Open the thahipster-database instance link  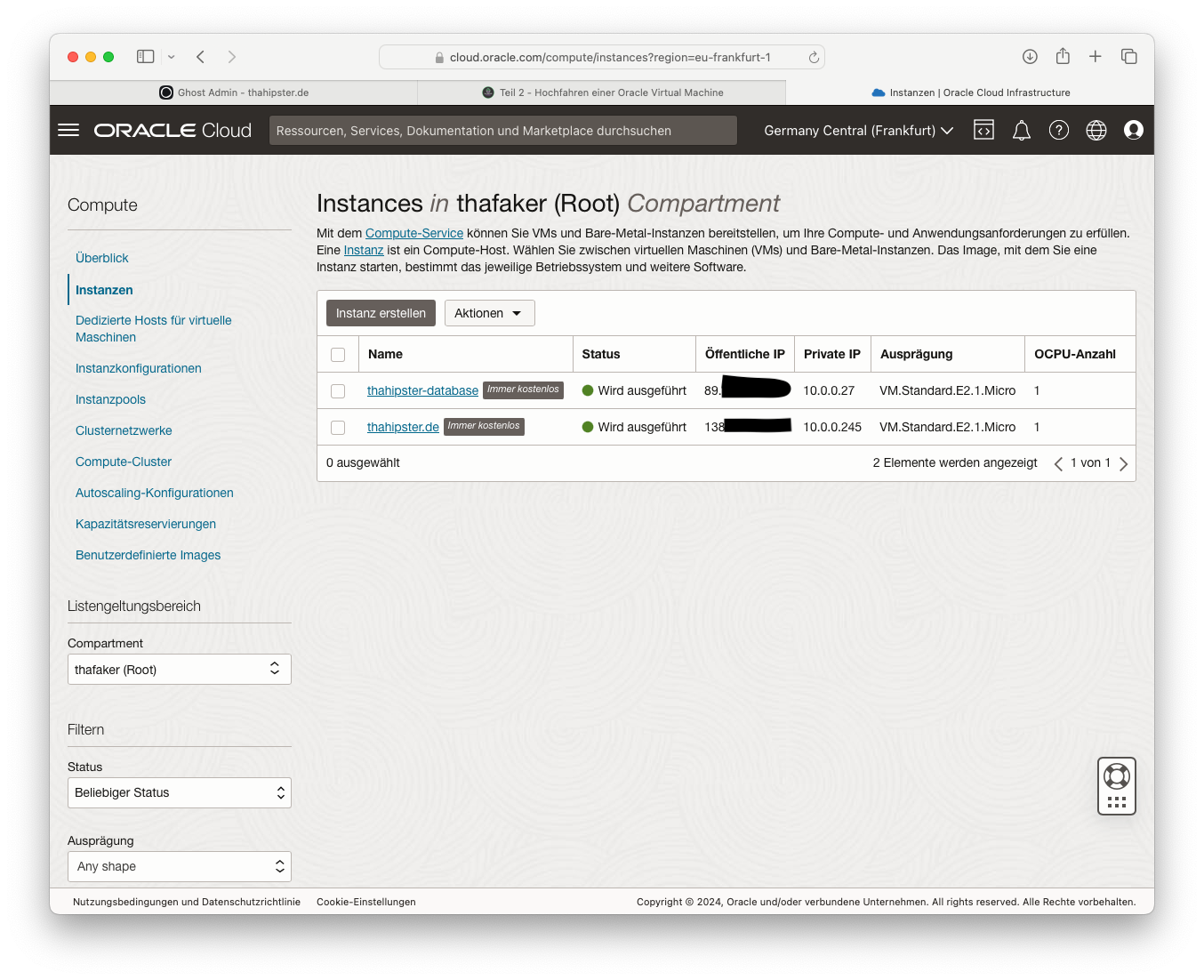(x=422, y=390)
